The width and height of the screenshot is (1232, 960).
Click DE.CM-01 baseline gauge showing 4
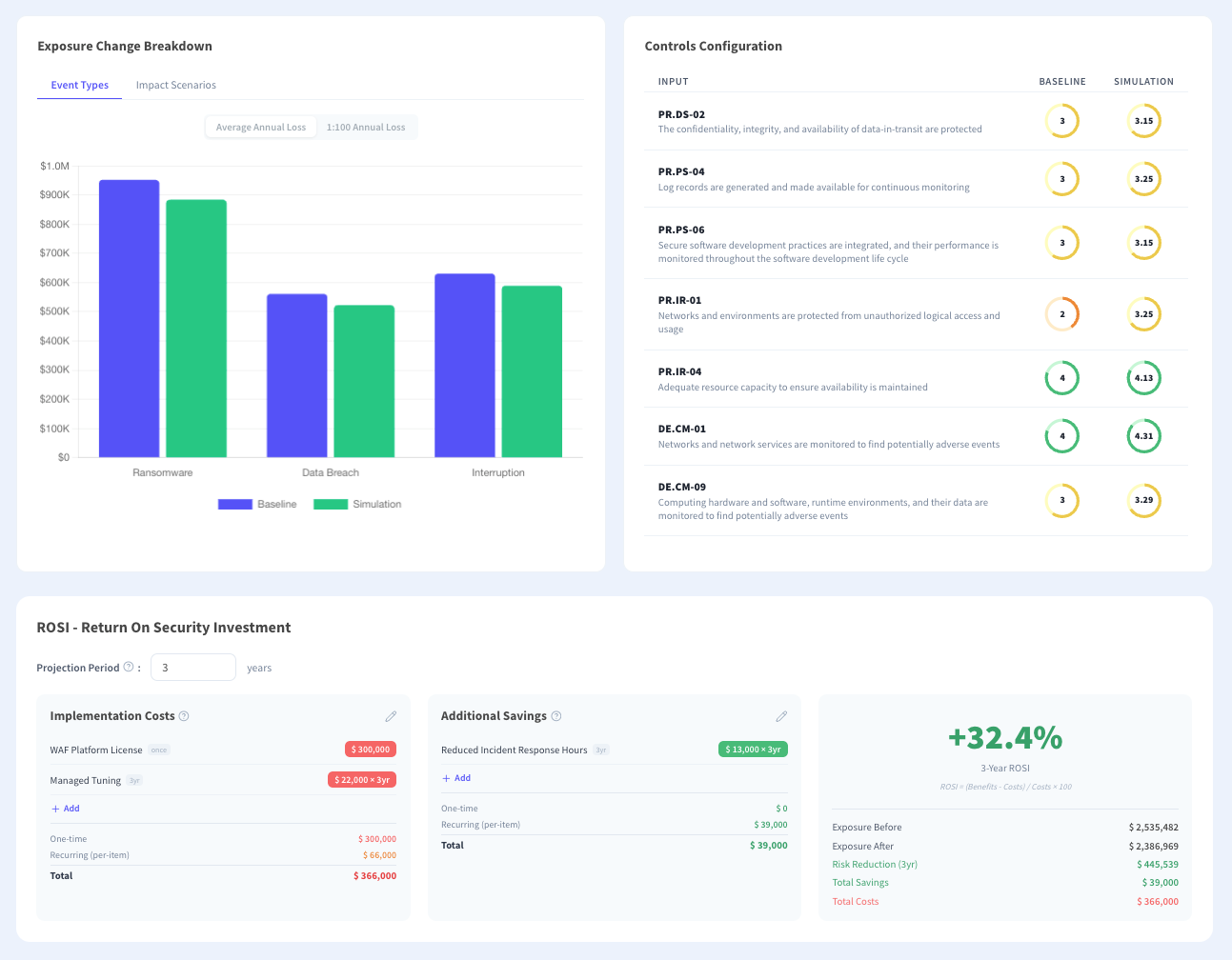[x=1062, y=436]
